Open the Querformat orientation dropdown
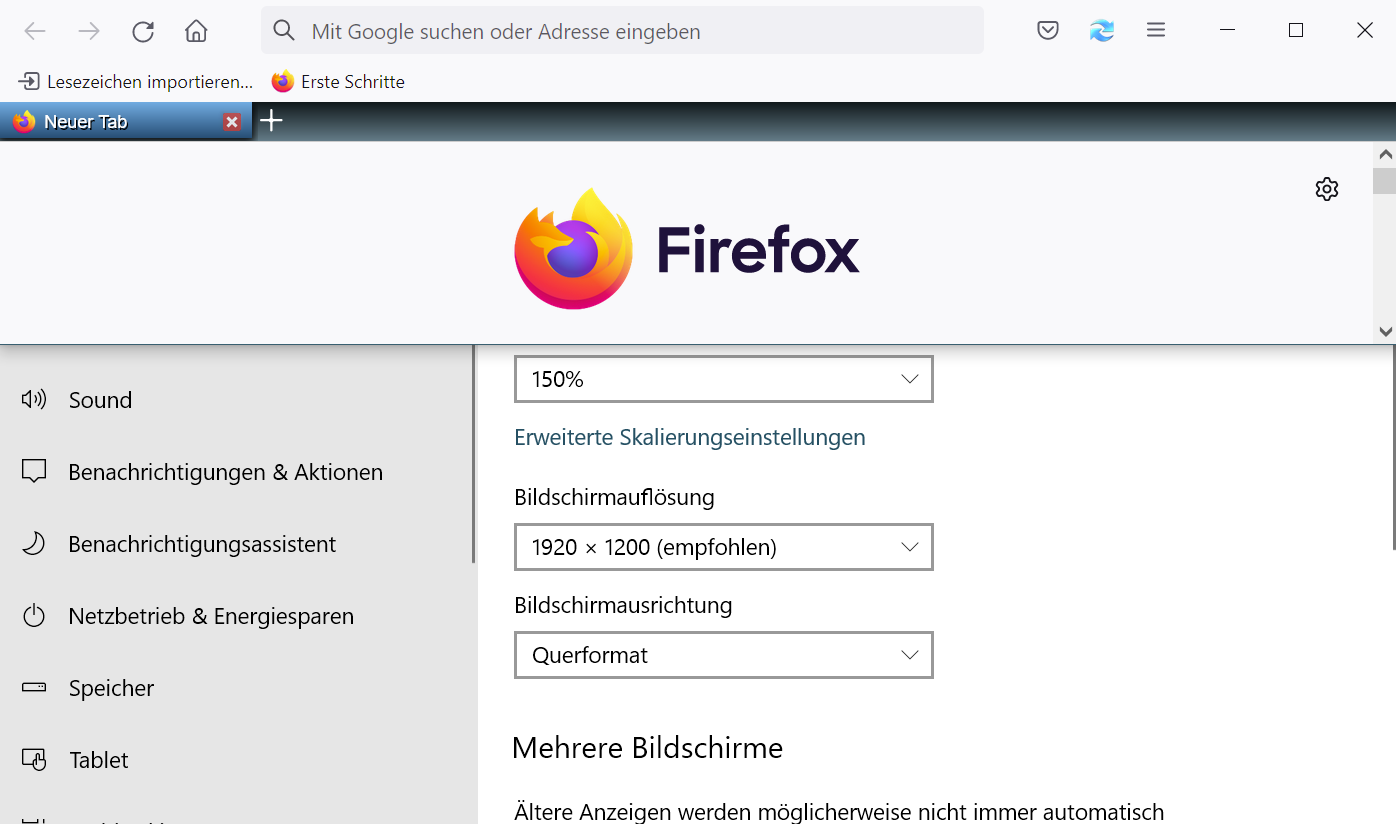The width and height of the screenshot is (1396, 824). pos(723,655)
